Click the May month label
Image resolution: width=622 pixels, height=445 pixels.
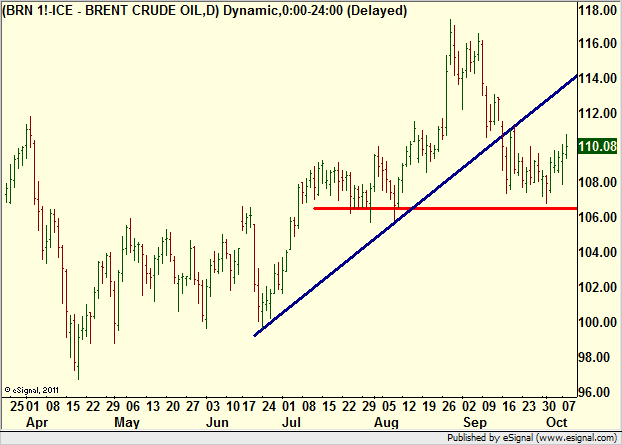click(x=127, y=422)
